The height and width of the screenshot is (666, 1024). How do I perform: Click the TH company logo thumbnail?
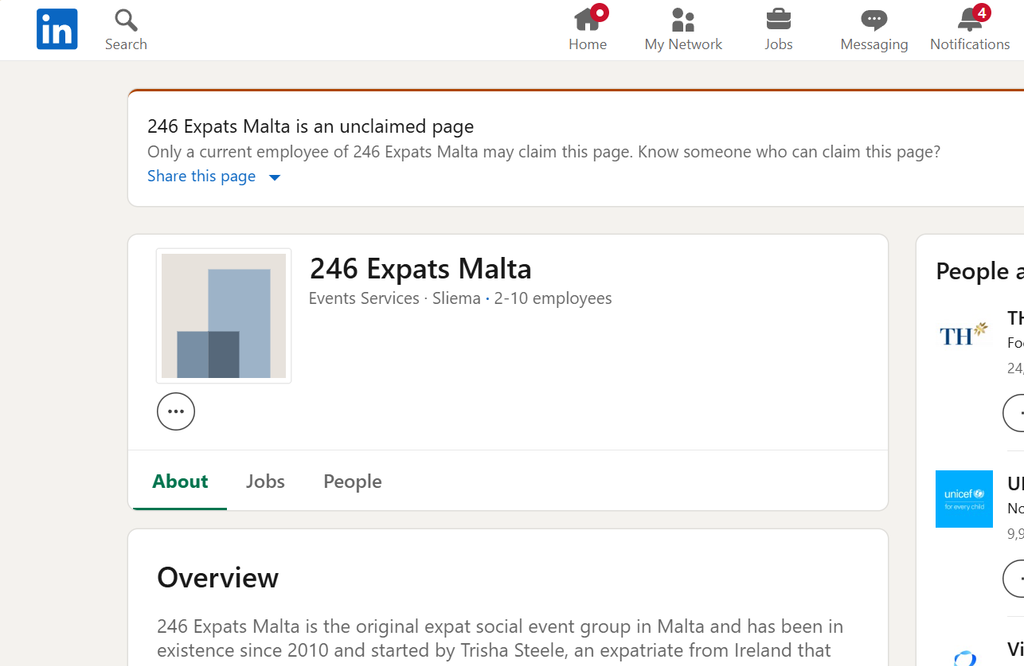(x=964, y=336)
